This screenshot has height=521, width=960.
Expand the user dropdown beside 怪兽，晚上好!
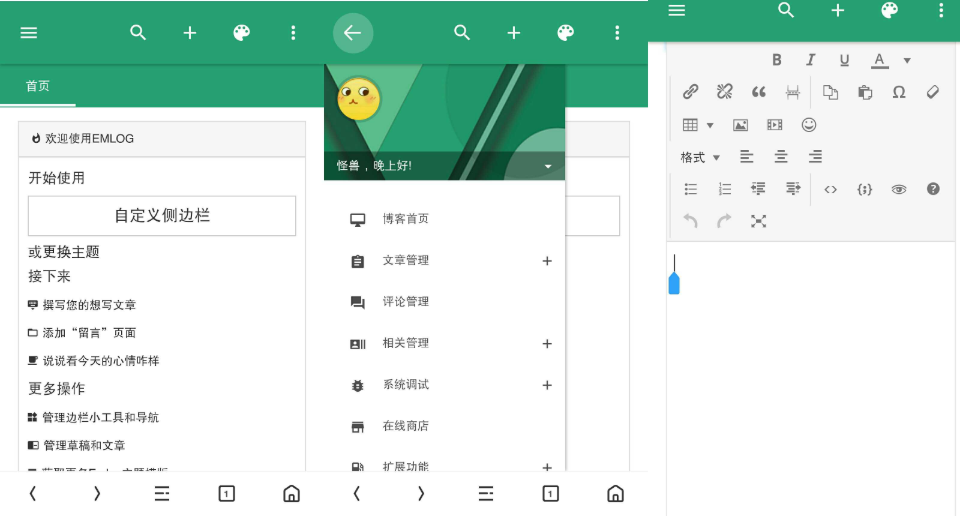(548, 166)
